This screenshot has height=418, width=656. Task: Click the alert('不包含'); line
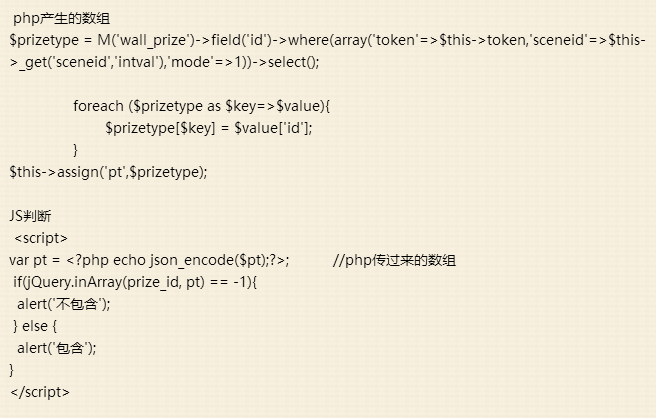tap(64, 304)
